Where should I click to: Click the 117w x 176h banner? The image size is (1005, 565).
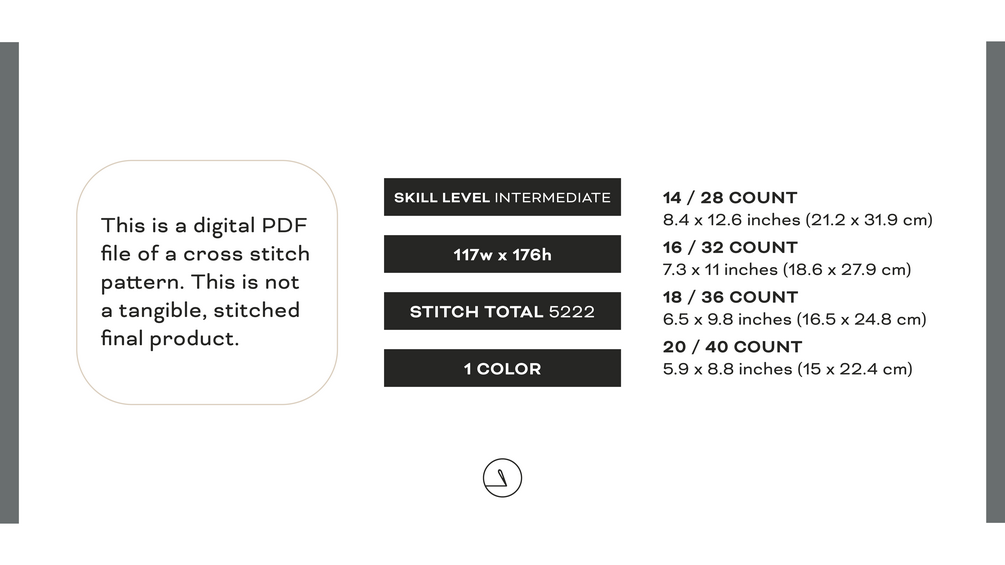point(502,254)
